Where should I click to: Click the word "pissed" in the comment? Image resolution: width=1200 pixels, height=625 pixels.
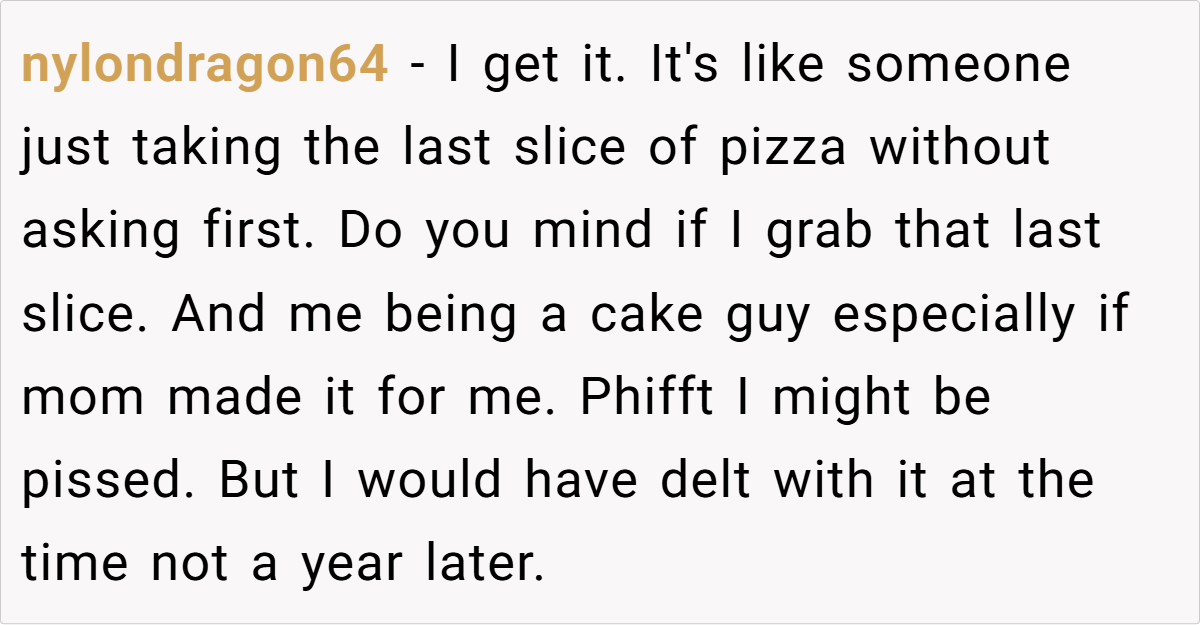pyautogui.click(x=109, y=481)
